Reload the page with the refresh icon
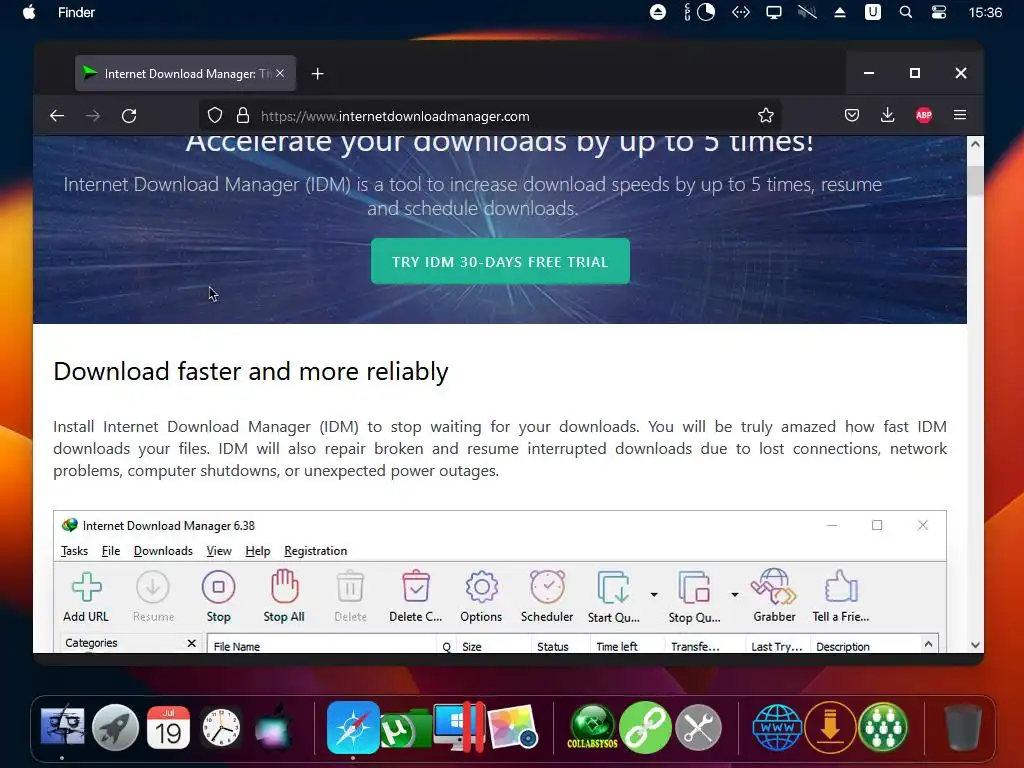 pos(129,116)
